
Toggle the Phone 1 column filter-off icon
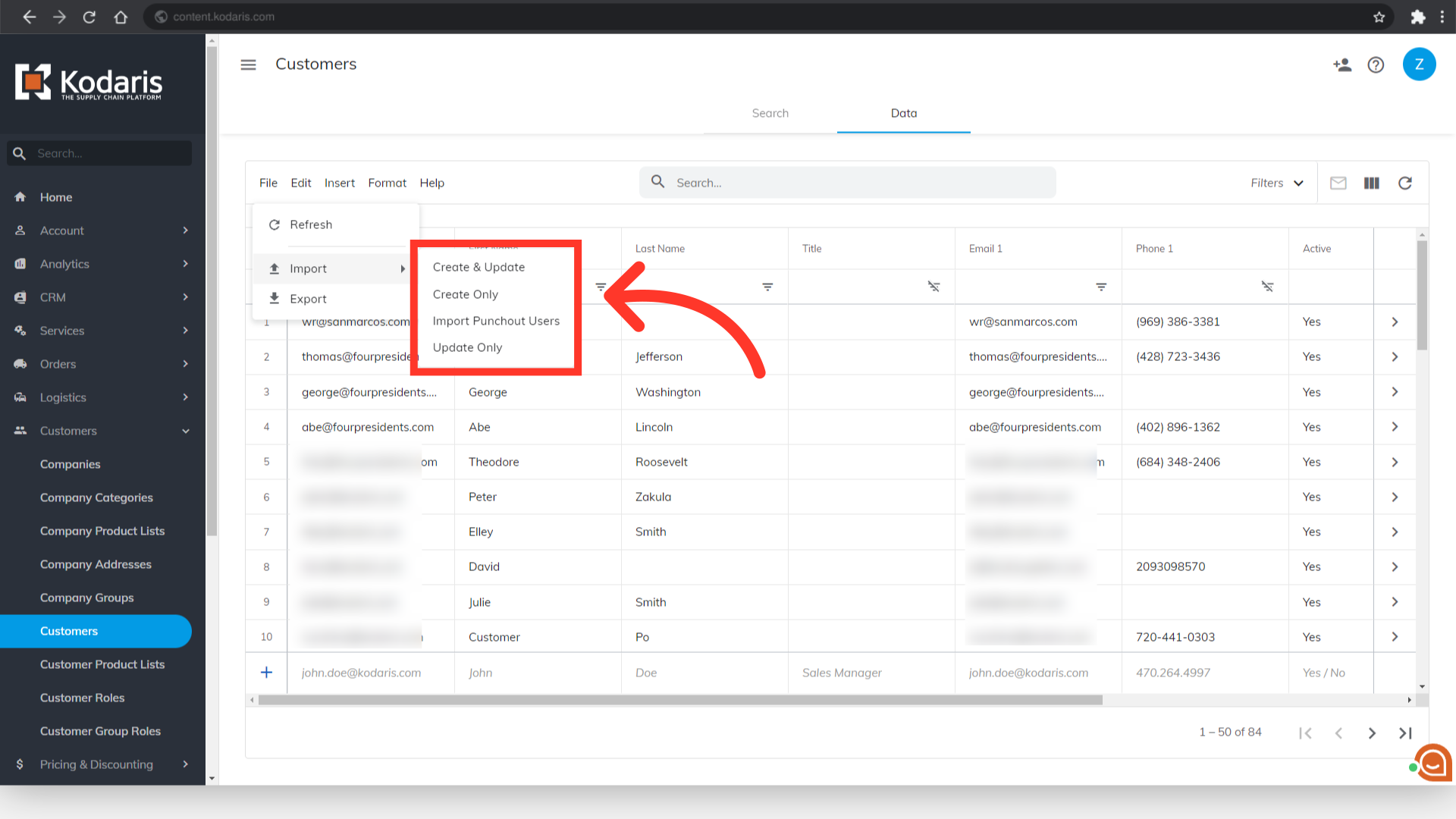1267,287
